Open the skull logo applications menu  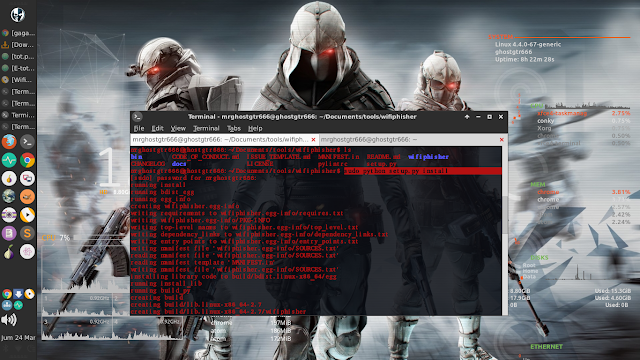click(18, 15)
